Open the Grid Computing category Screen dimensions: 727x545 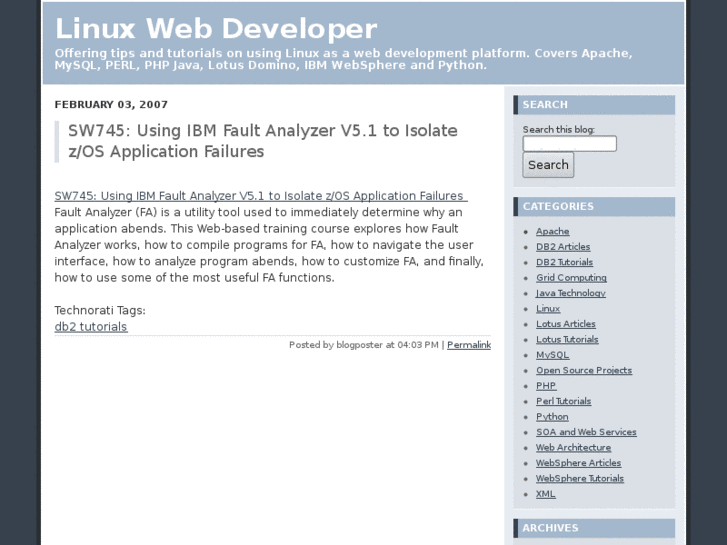[x=571, y=277]
